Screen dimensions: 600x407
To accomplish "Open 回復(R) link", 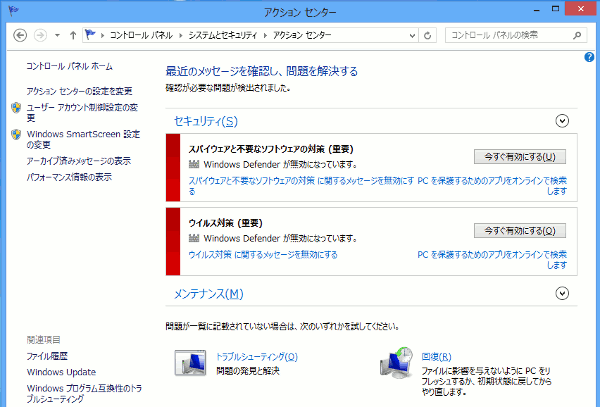I will click(436, 357).
